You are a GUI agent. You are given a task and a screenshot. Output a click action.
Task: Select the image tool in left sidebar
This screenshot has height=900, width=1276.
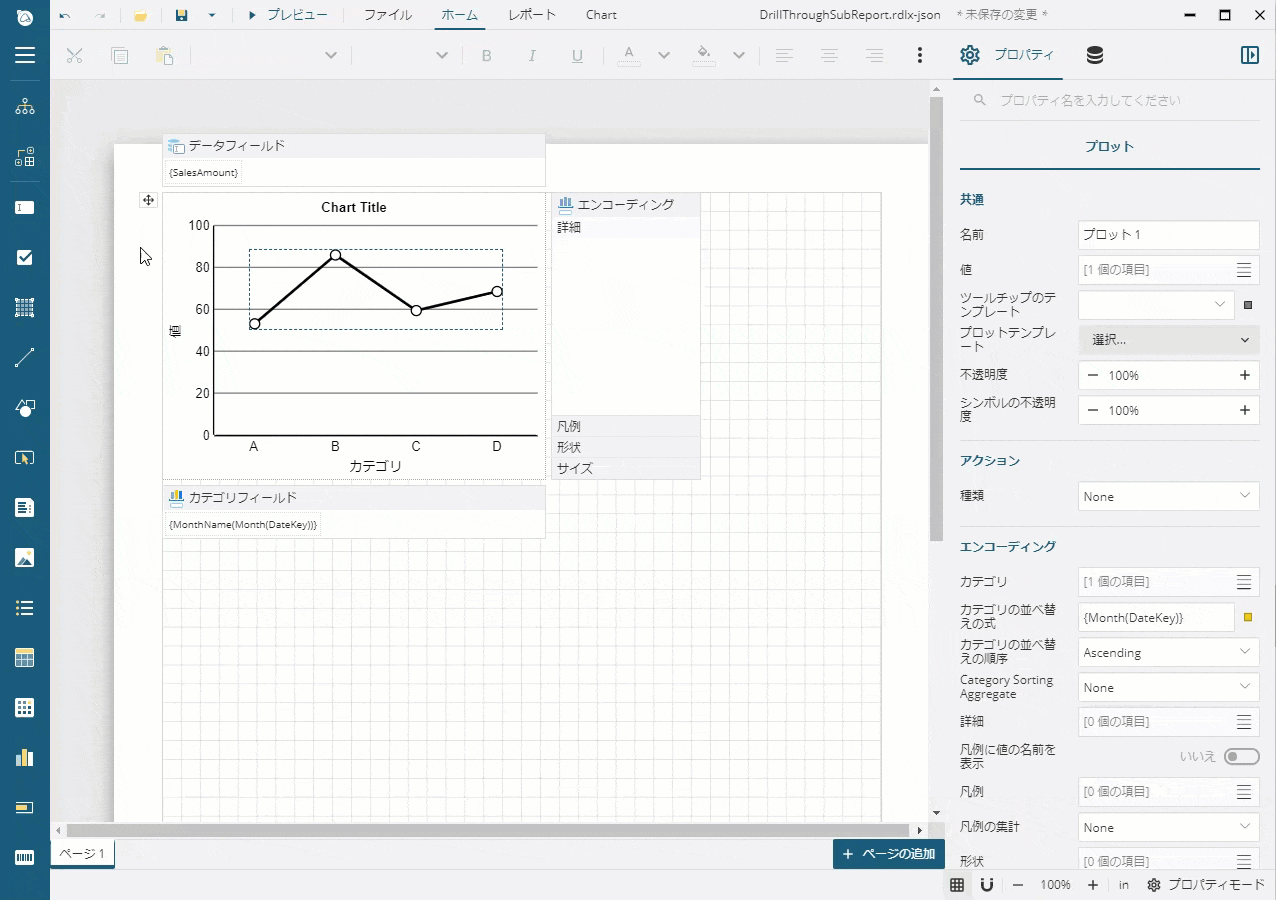[25, 558]
